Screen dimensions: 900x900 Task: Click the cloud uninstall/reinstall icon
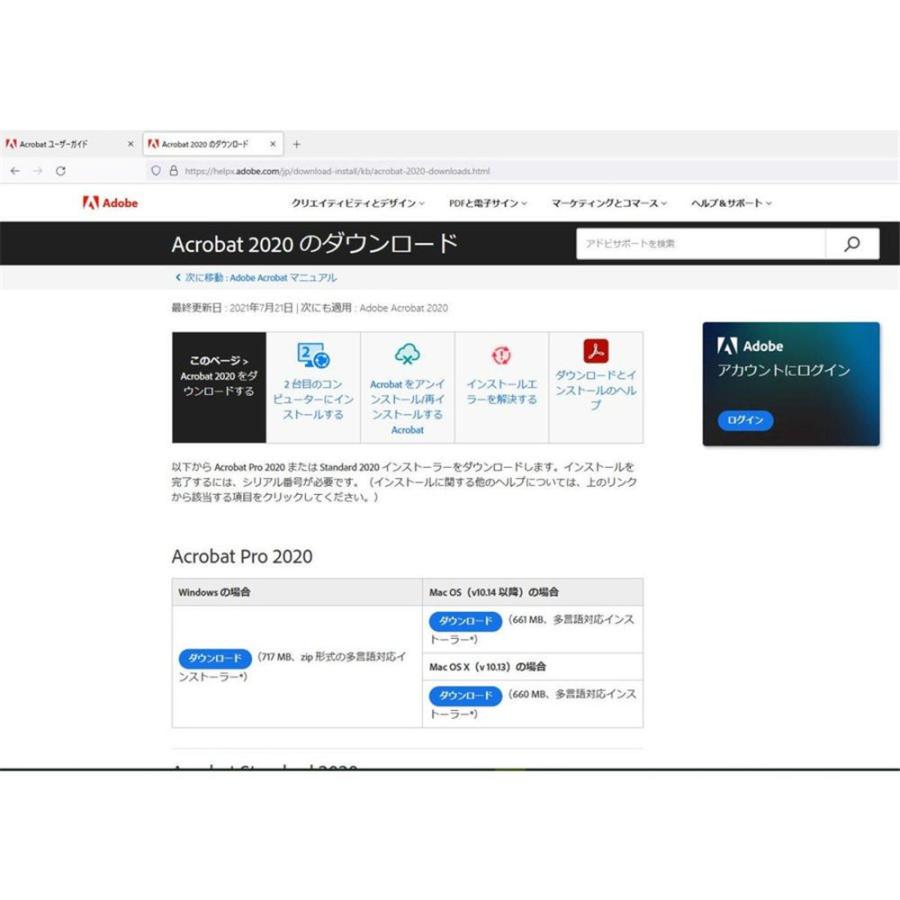tap(408, 355)
